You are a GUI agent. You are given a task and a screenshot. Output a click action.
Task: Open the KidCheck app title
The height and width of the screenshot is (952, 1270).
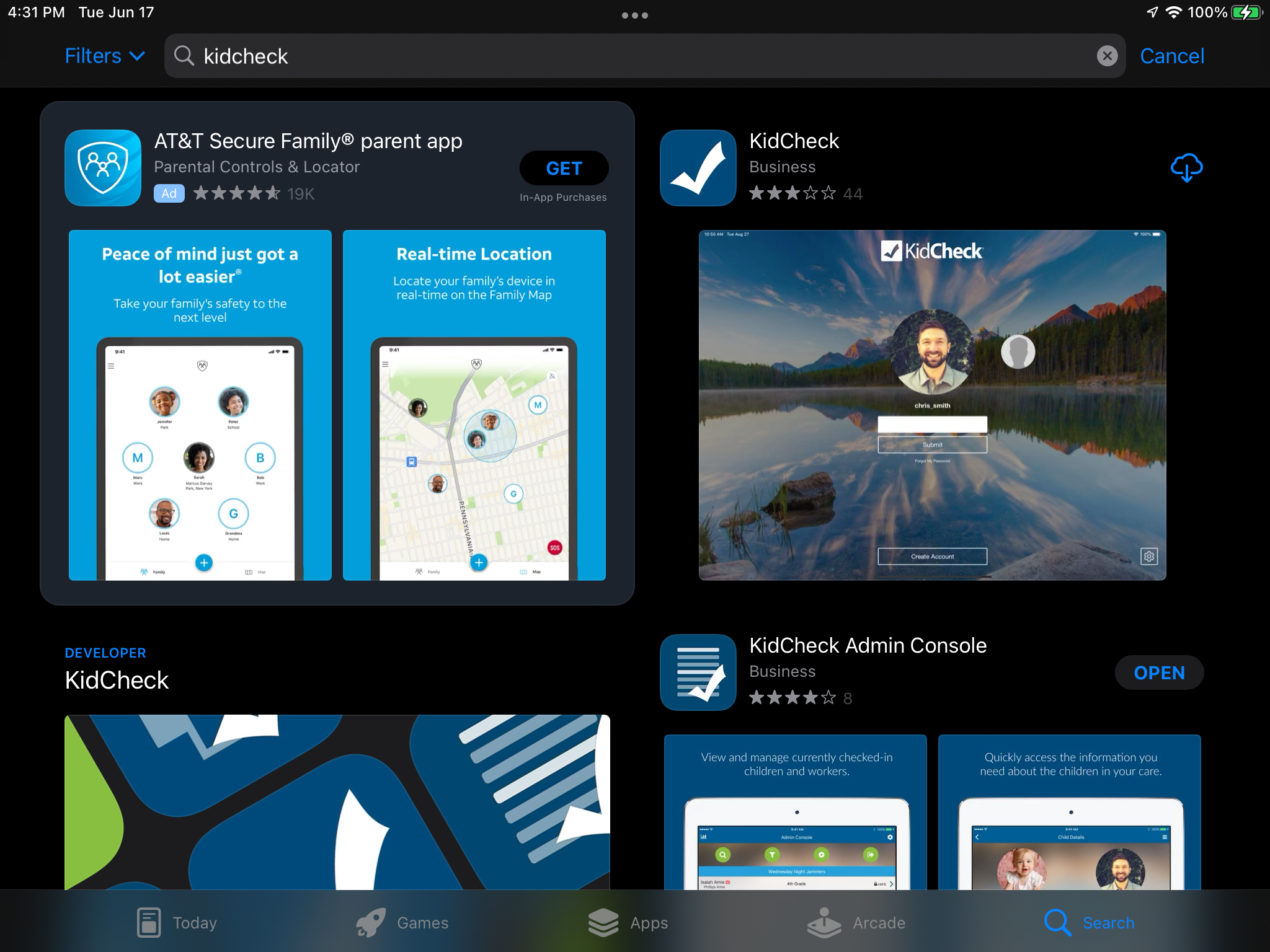click(794, 141)
